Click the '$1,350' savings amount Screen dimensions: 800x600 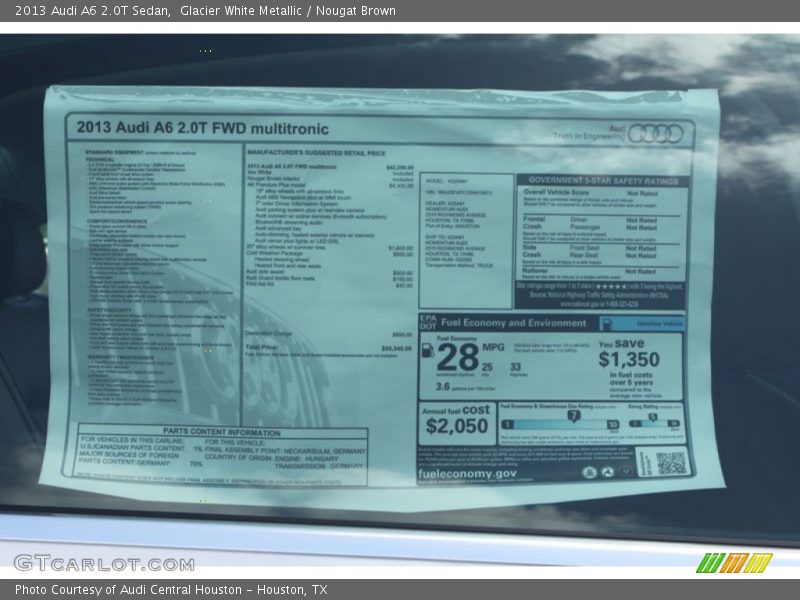[x=629, y=360]
